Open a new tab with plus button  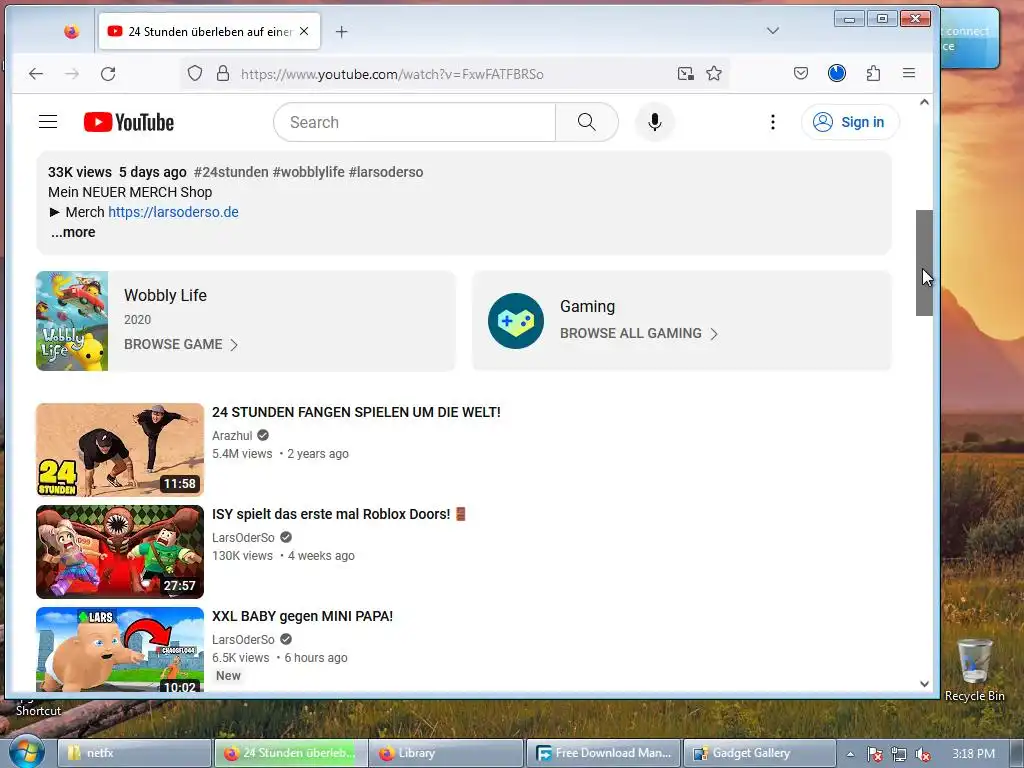(x=342, y=31)
